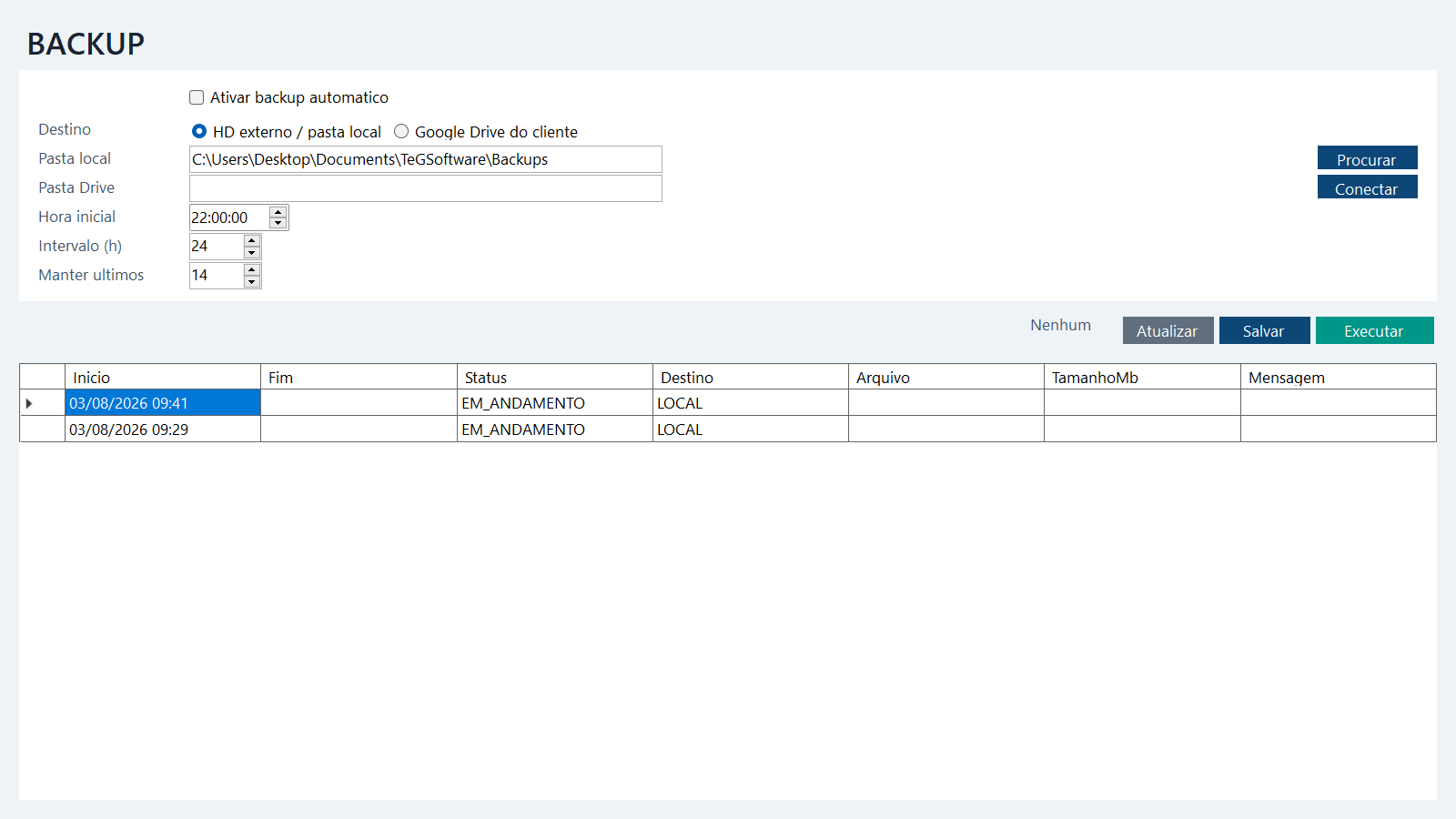This screenshot has width=1456, height=819.
Task: Click the Mensagem cell in 09:41 row
Action: [1339, 403]
